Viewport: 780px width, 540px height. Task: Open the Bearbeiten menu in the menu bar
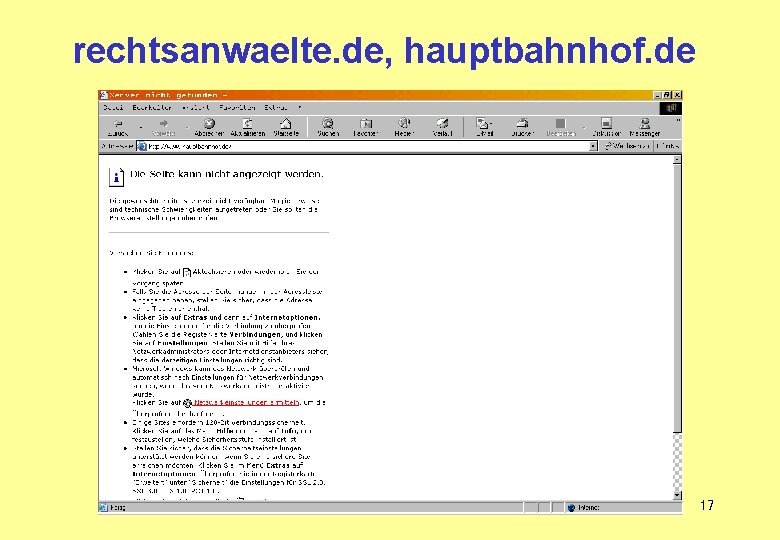[x=152, y=107]
